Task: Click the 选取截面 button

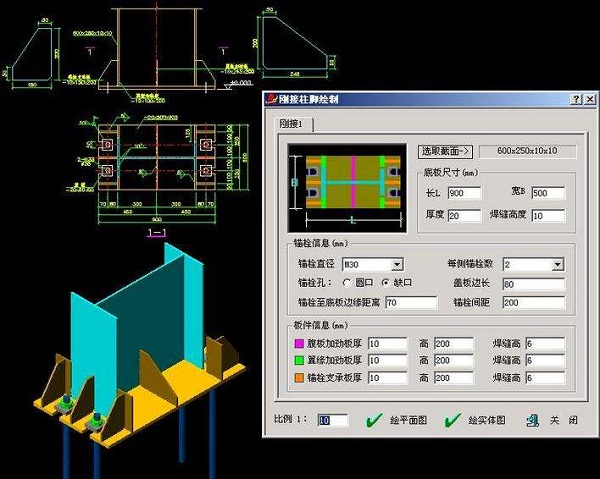Action: (x=445, y=151)
